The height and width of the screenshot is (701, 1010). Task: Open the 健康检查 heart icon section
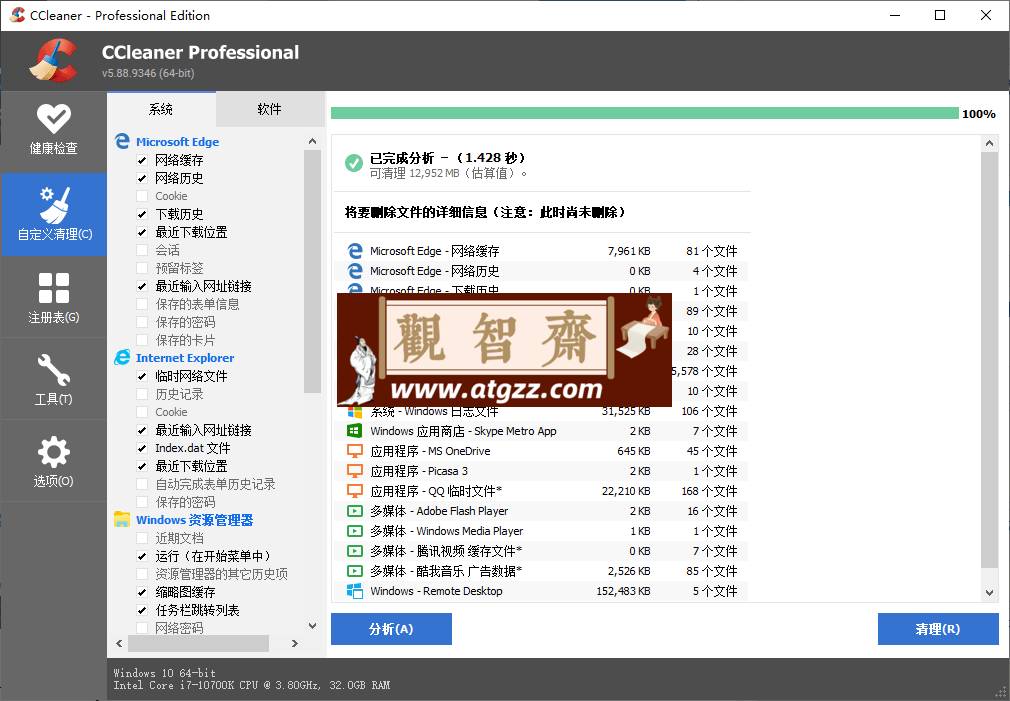point(53,131)
